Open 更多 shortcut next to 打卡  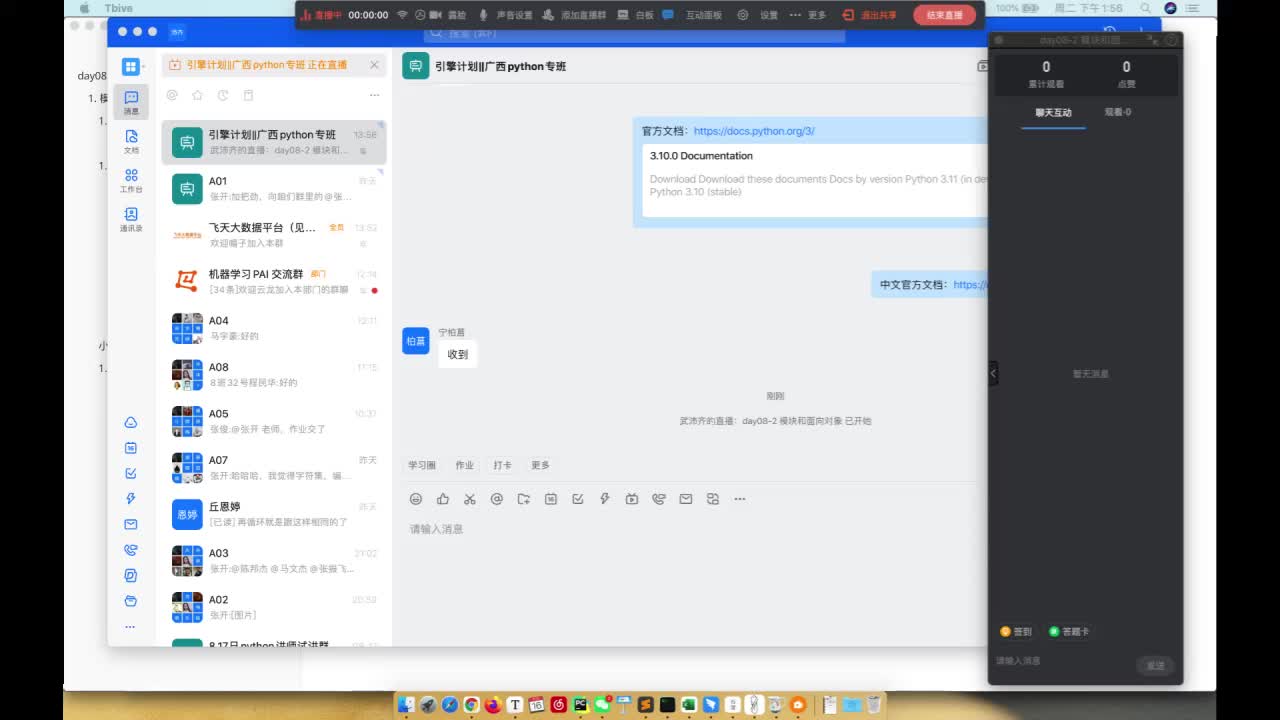(541, 465)
